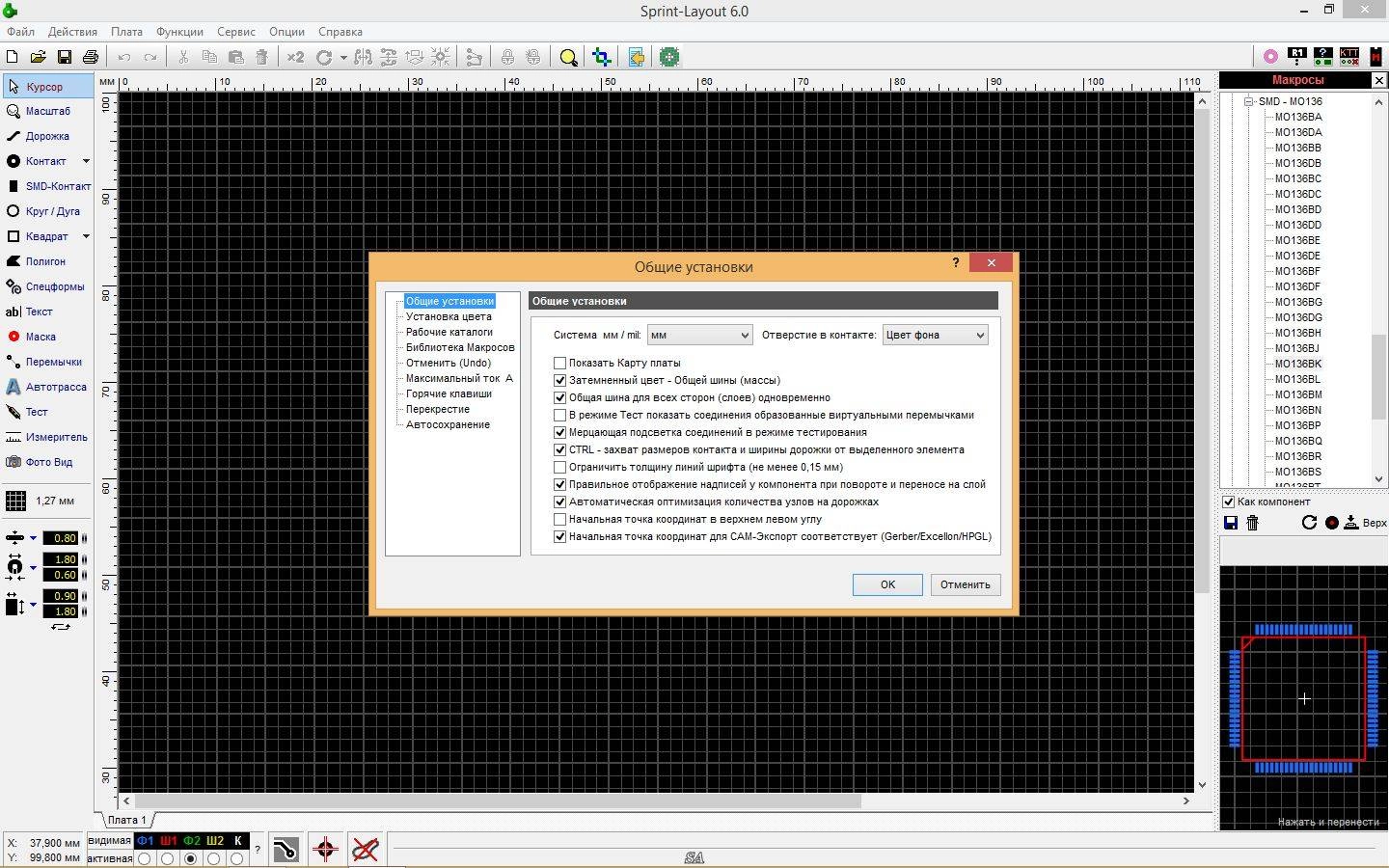1389x868 pixels.
Task: Open the Действия menu
Action: click(72, 32)
